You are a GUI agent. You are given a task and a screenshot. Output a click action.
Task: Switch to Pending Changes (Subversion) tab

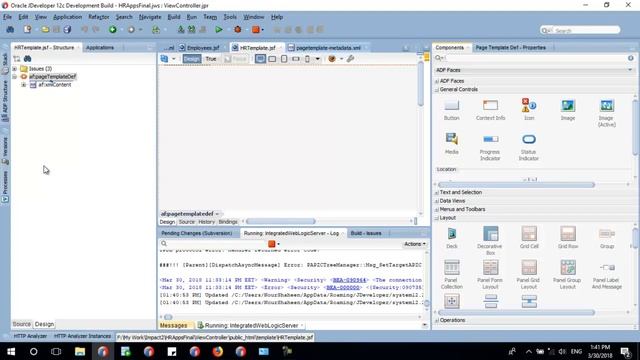click(x=196, y=233)
